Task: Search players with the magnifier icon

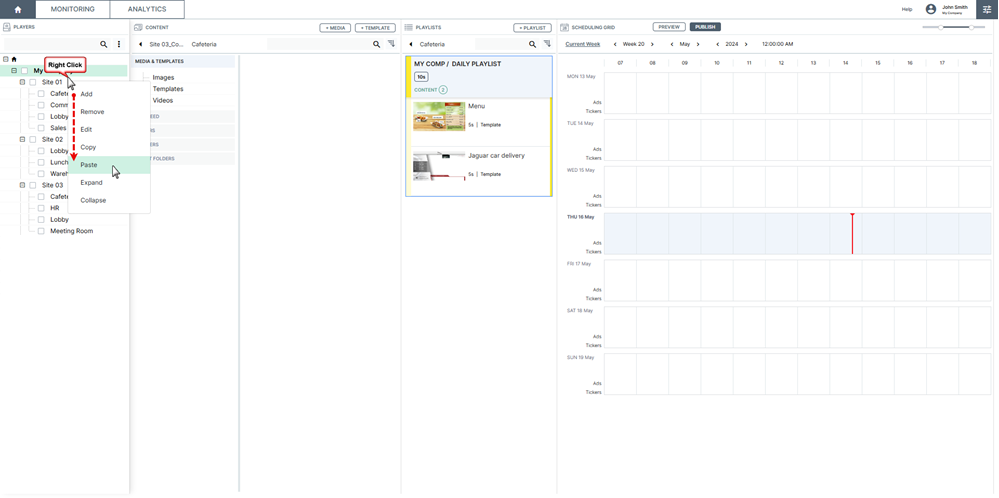Action: point(104,45)
